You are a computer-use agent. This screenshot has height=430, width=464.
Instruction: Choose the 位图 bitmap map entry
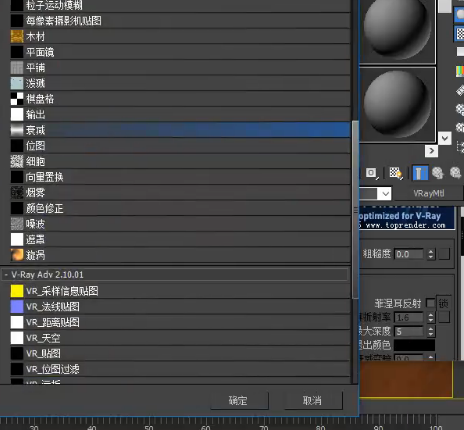tap(180, 146)
